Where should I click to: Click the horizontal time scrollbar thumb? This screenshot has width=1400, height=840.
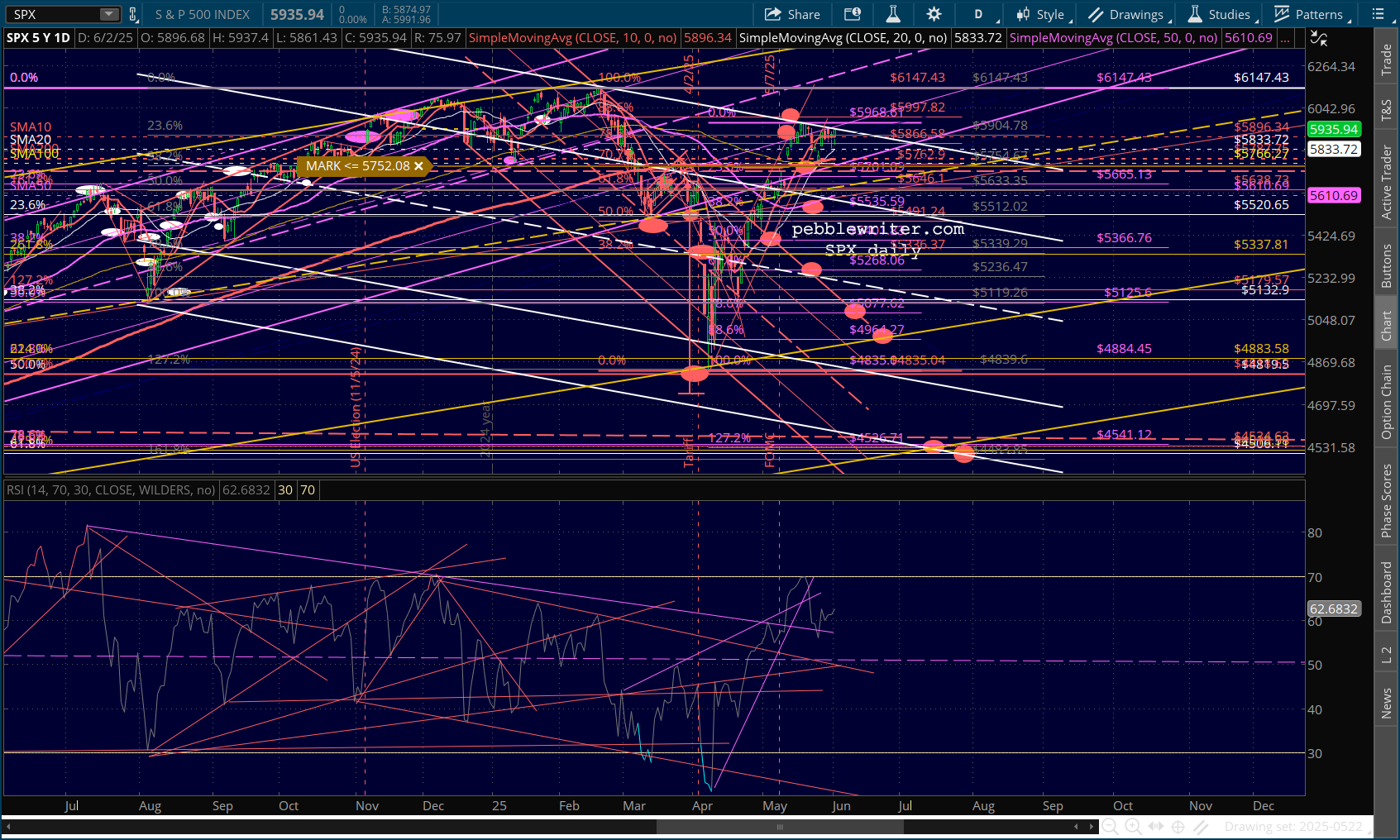[780, 827]
